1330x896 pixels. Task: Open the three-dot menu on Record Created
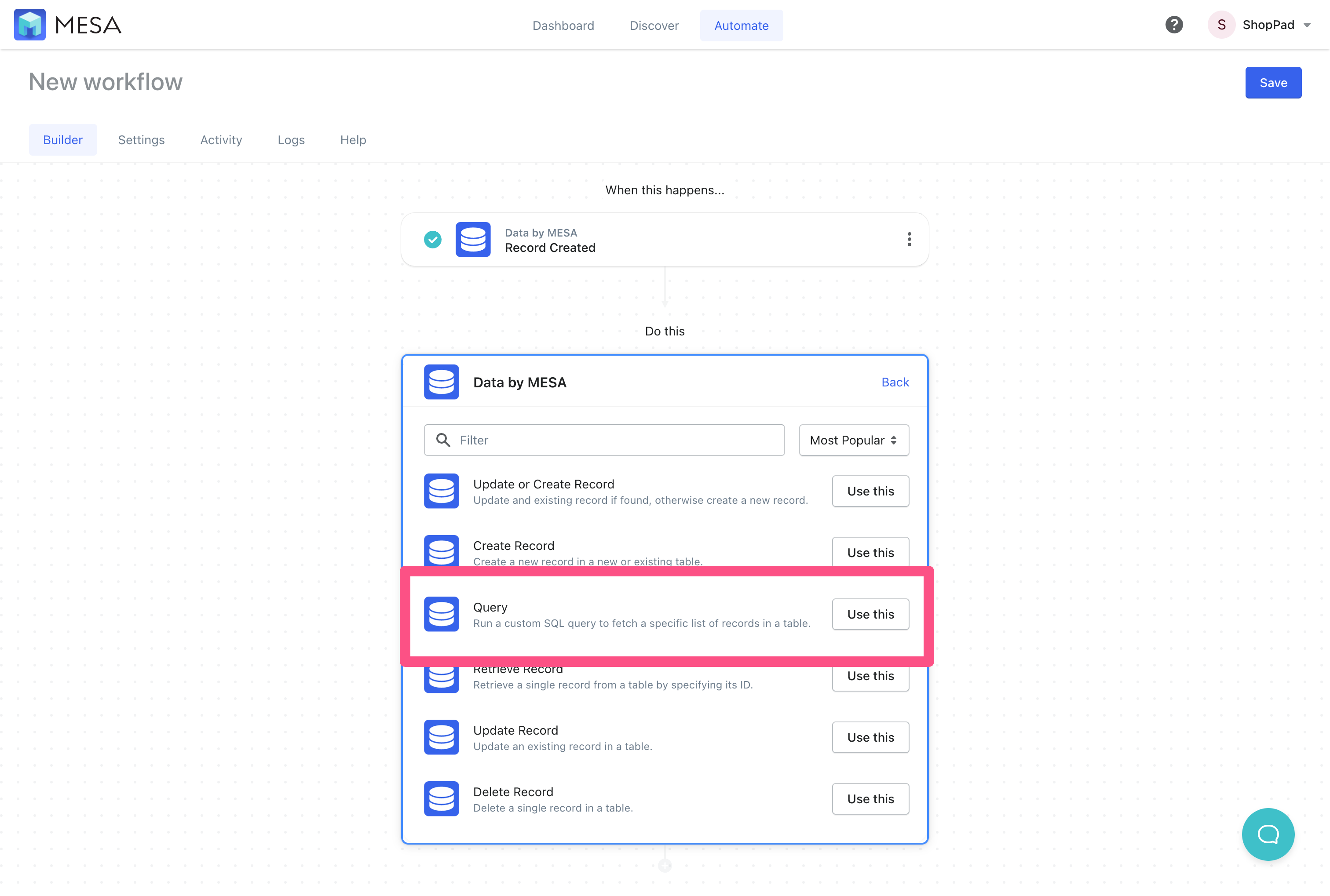(909, 240)
